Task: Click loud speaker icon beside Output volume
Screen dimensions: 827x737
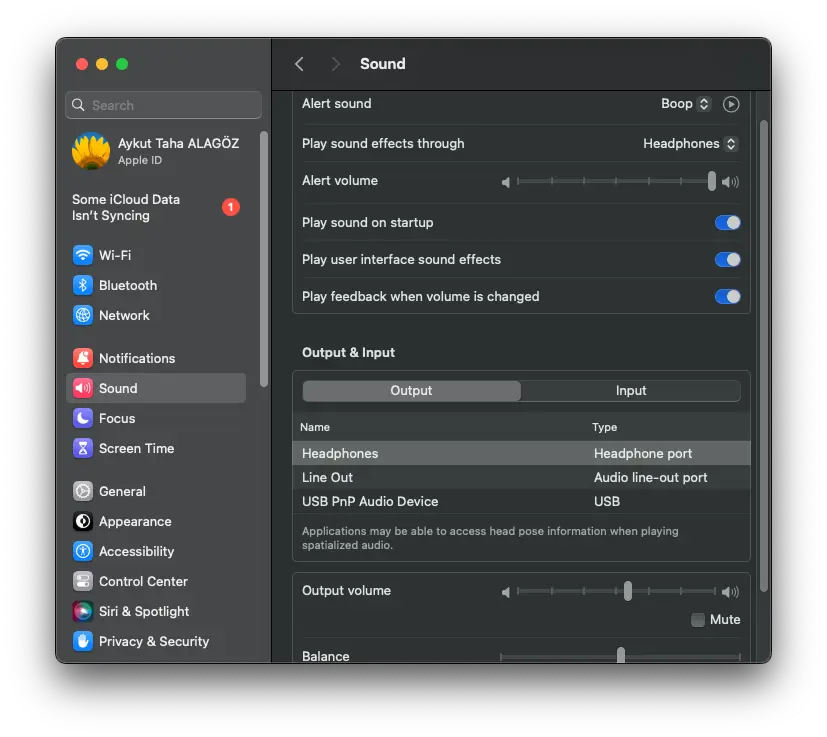Action: point(730,592)
